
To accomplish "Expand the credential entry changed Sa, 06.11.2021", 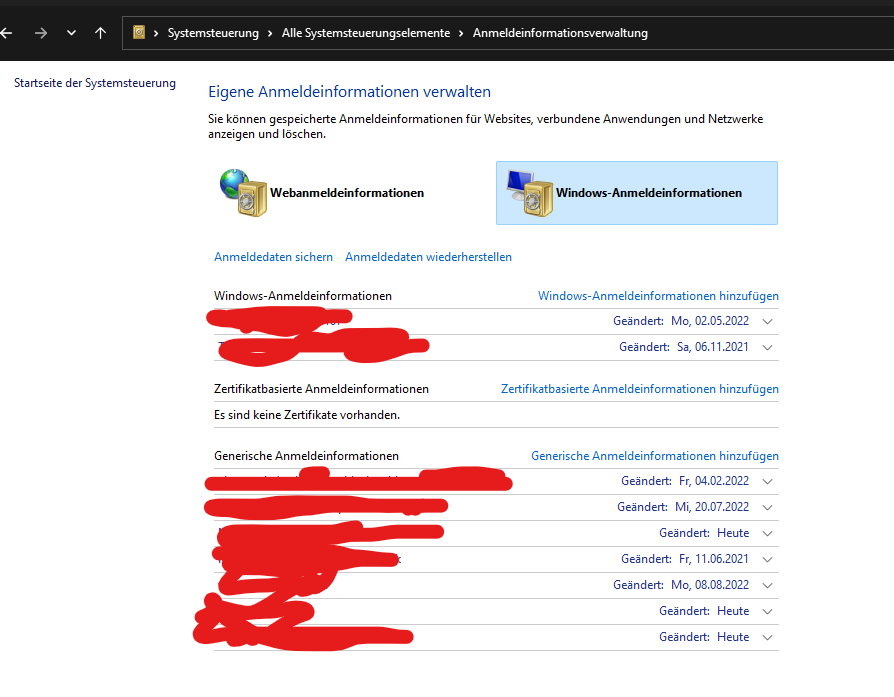I will [x=767, y=347].
